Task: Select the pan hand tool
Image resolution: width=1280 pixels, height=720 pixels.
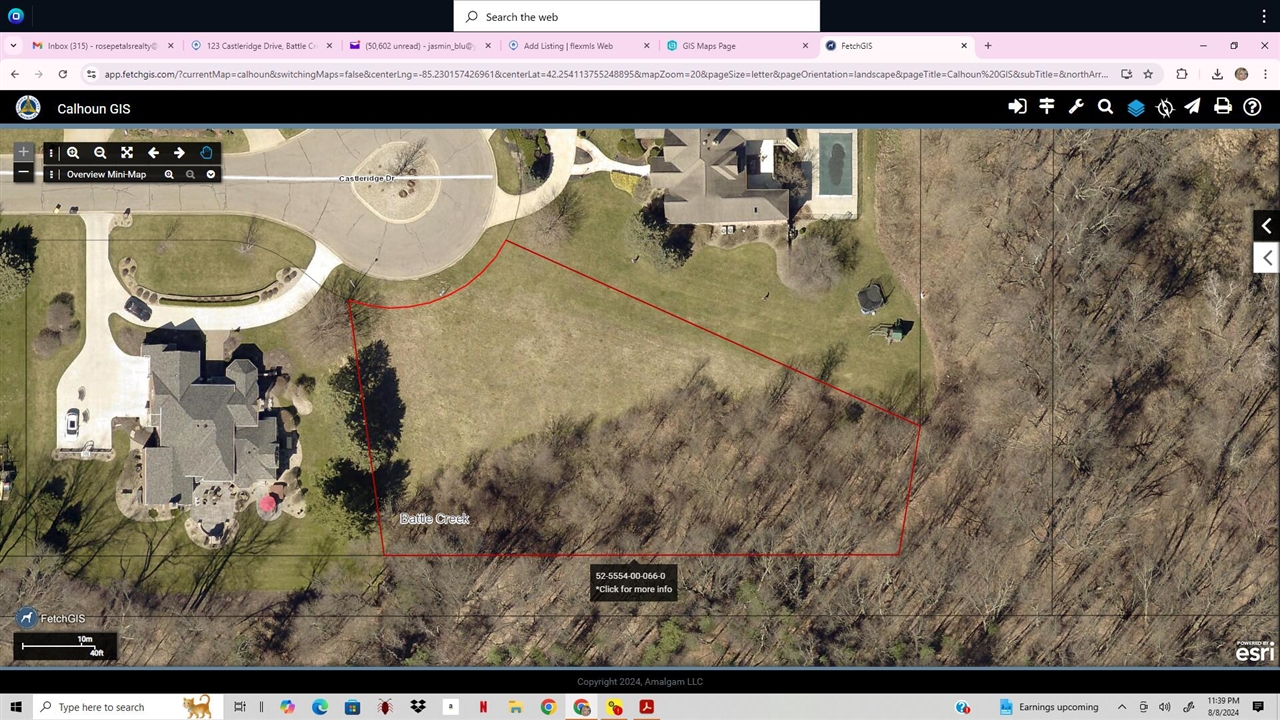Action: click(206, 152)
